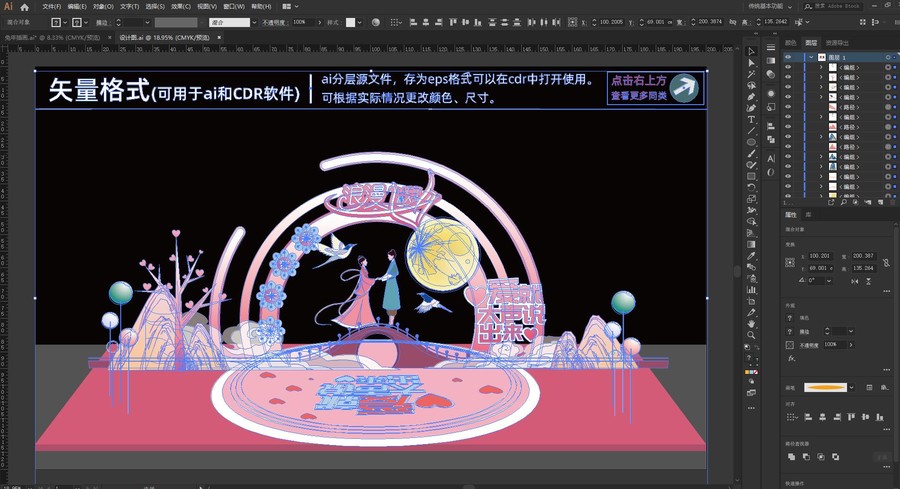
Task: Hide the first <路径> sublayer
Action: pyautogui.click(x=788, y=107)
